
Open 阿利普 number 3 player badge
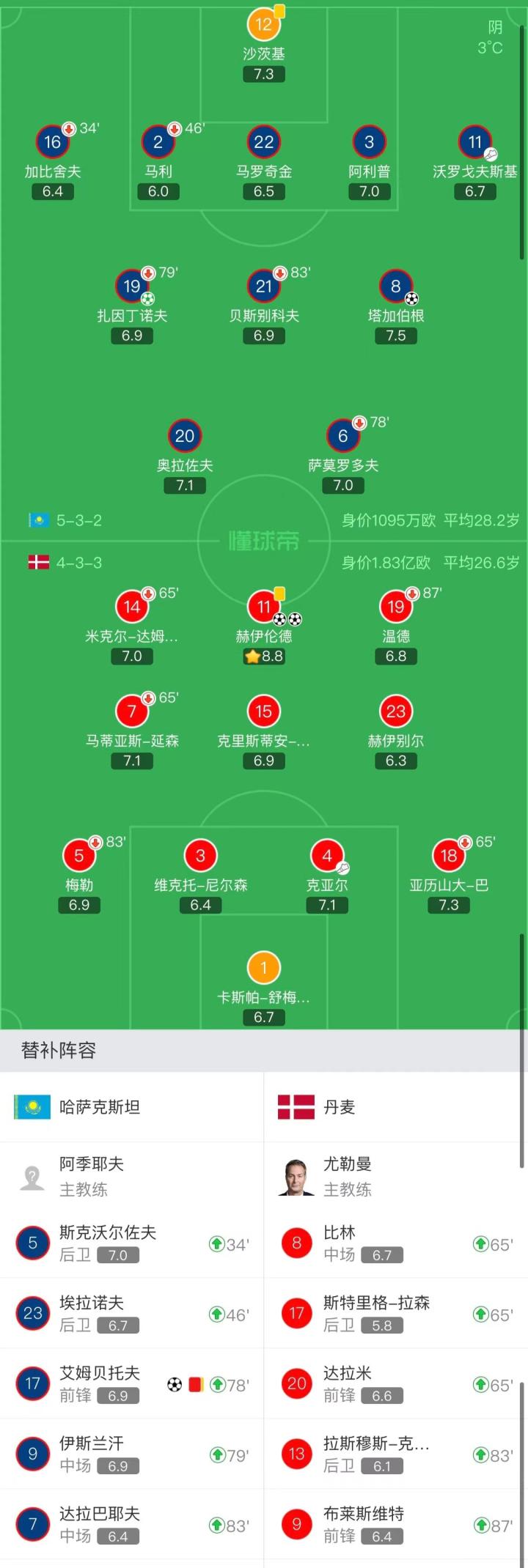tap(369, 142)
